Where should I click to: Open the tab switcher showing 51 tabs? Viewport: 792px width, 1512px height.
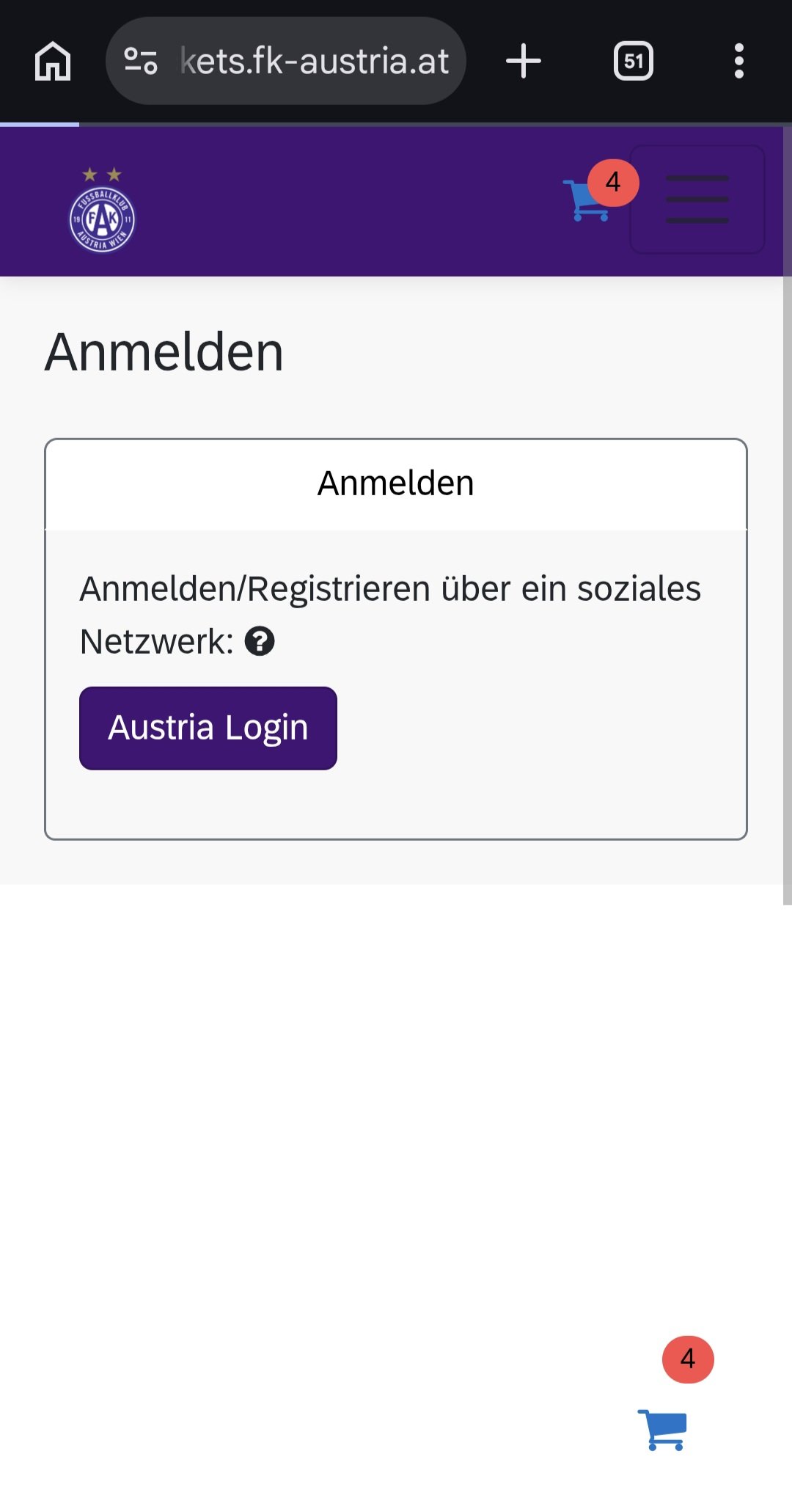634,61
